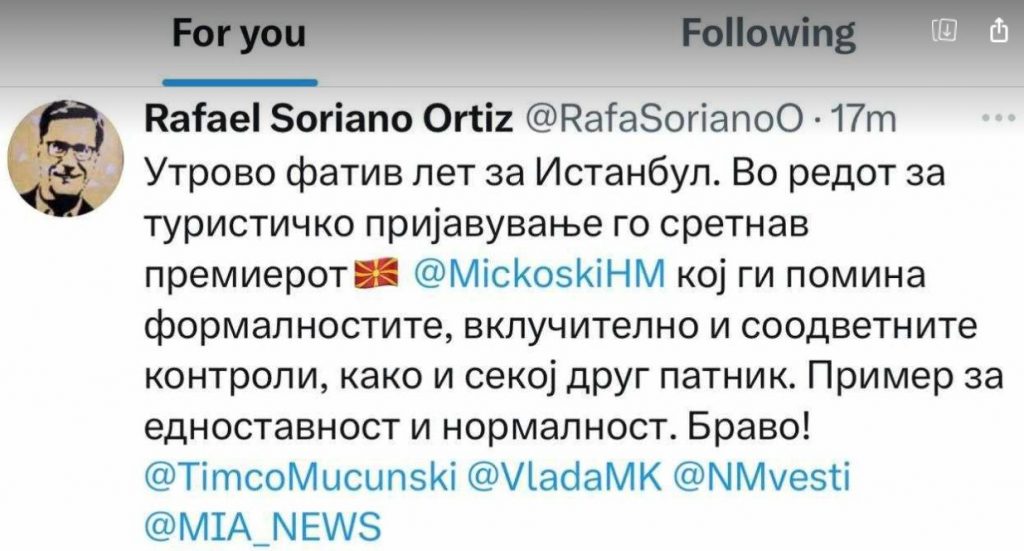This screenshot has height=551, width=1024.
Task: Open the tweet's three-dot more menu
Action: pyautogui.click(x=998, y=119)
